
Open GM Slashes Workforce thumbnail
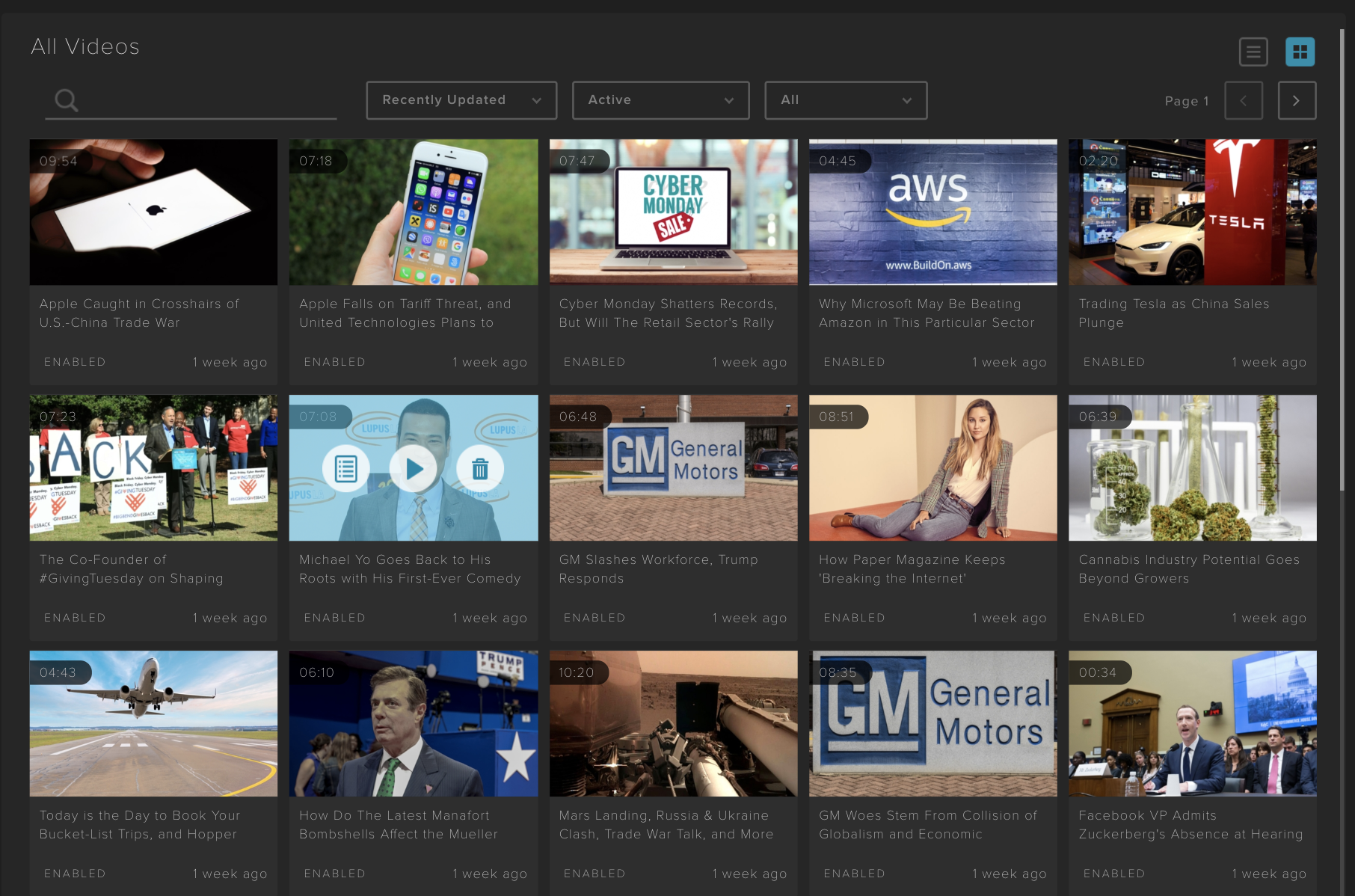point(673,468)
